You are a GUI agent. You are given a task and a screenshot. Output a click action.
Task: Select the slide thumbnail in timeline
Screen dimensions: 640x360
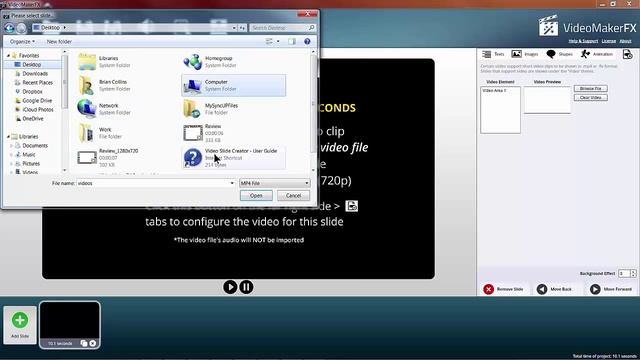coord(70,325)
